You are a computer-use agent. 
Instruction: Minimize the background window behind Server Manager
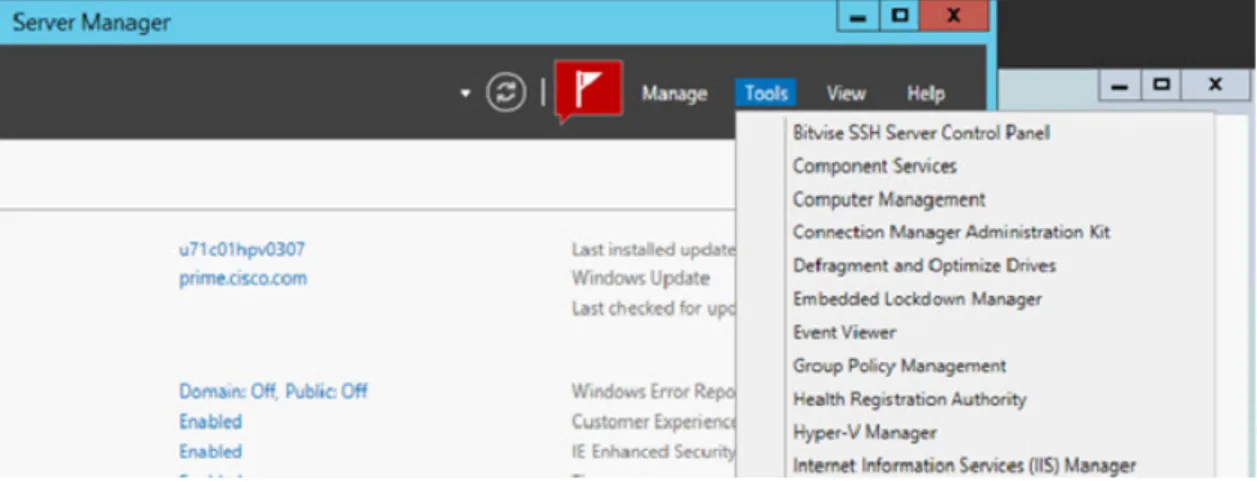click(1119, 86)
